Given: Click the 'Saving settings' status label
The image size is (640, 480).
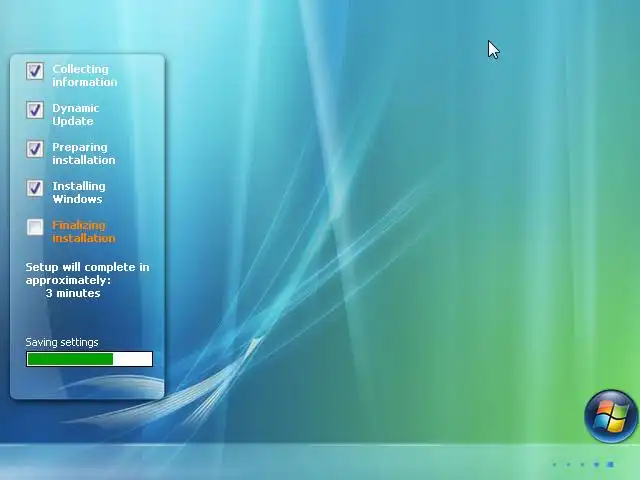Looking at the screenshot, I should coord(62,342).
